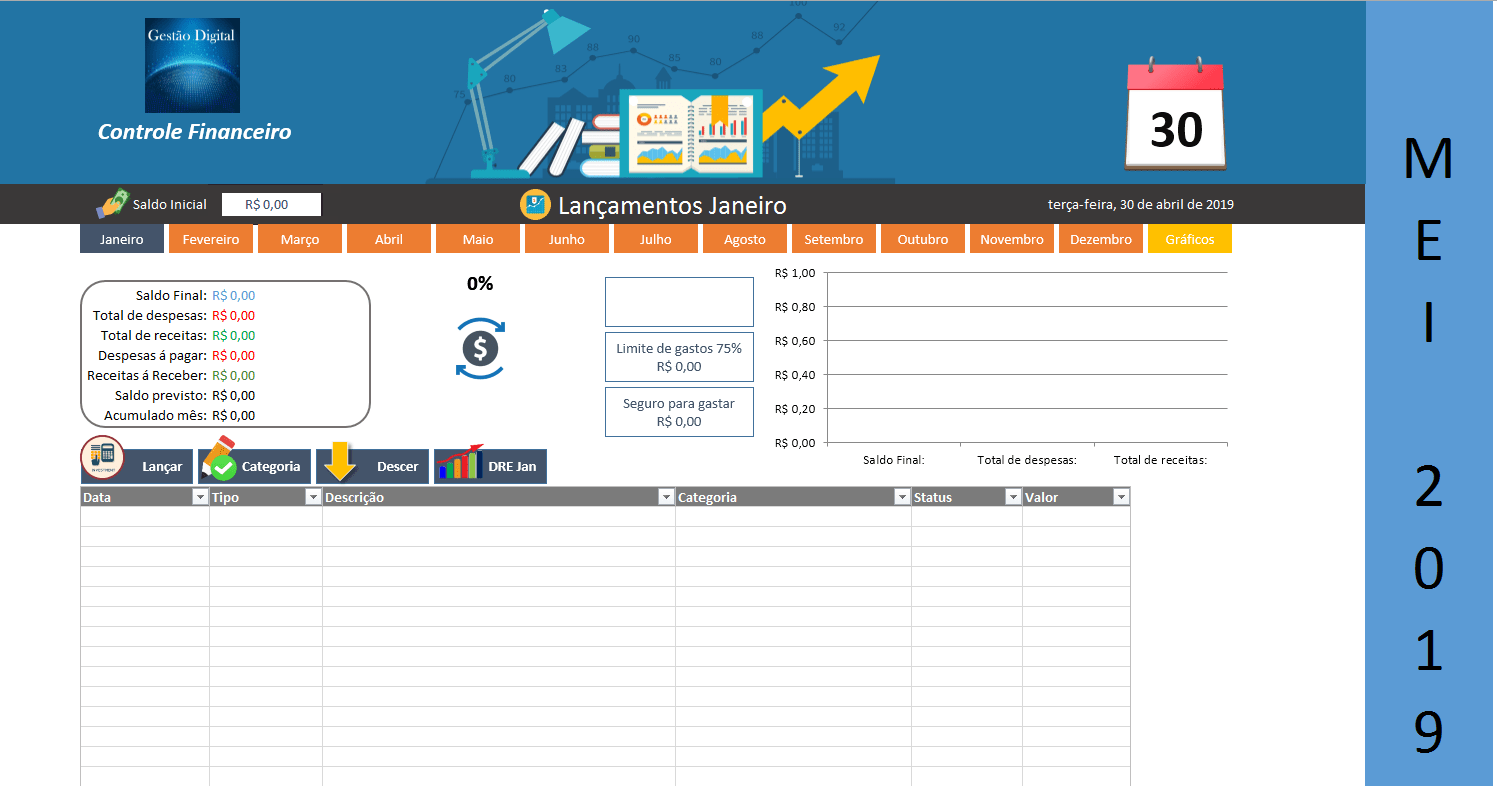Expand the Tipo column filter arrow
Image resolution: width=1497 pixels, height=786 pixels.
tap(312, 497)
